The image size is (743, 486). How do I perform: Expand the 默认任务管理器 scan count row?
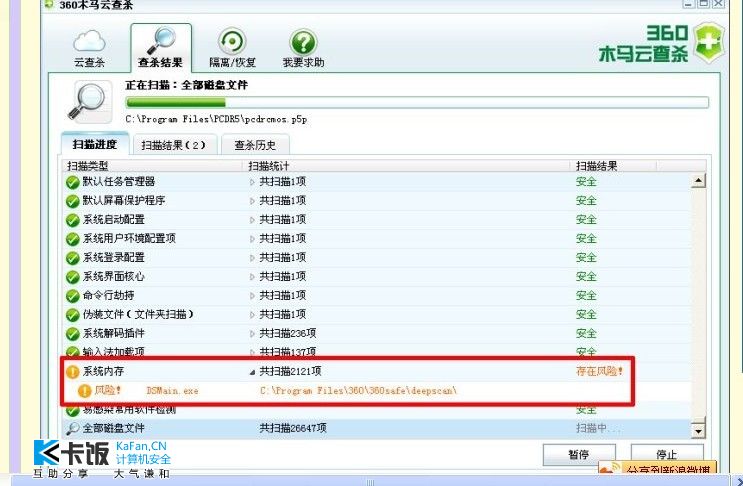point(252,182)
